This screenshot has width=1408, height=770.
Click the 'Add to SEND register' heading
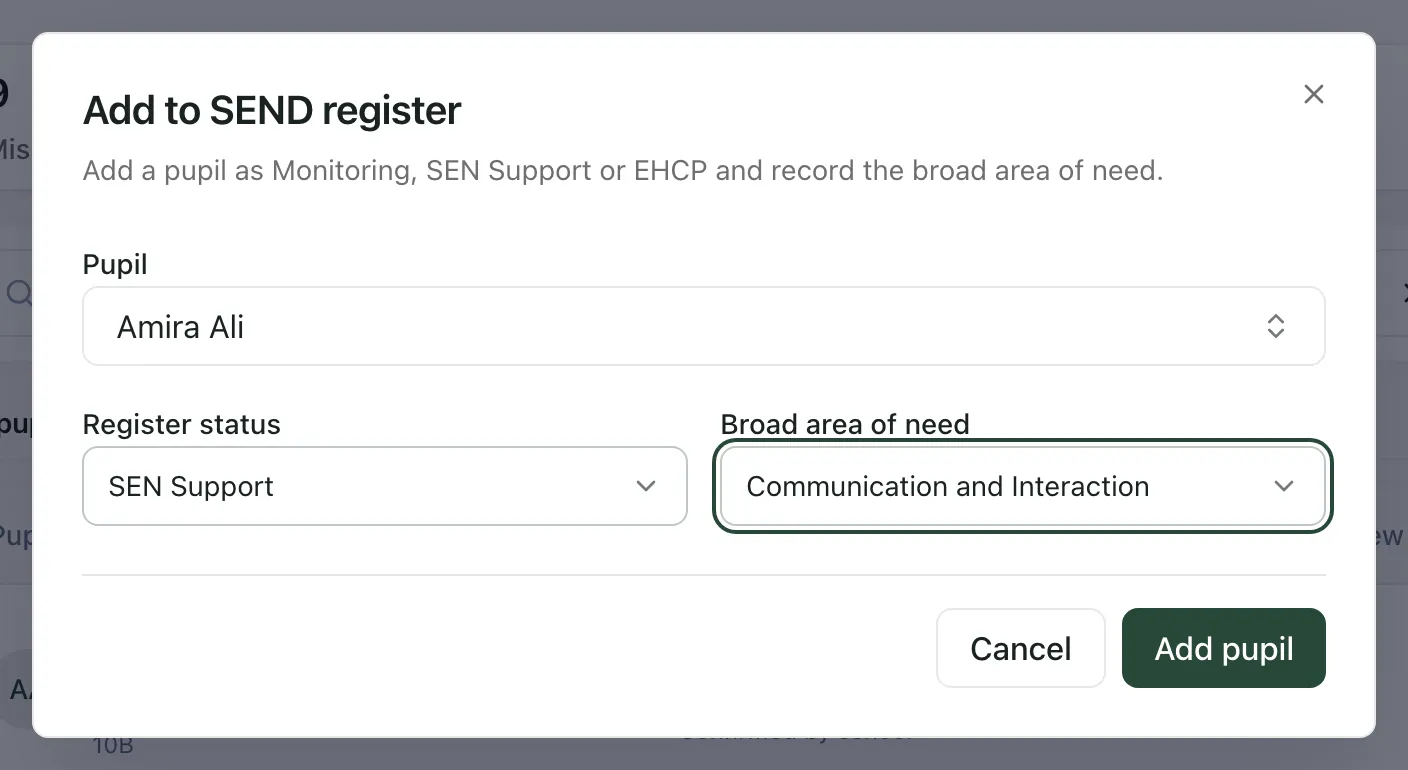click(272, 110)
